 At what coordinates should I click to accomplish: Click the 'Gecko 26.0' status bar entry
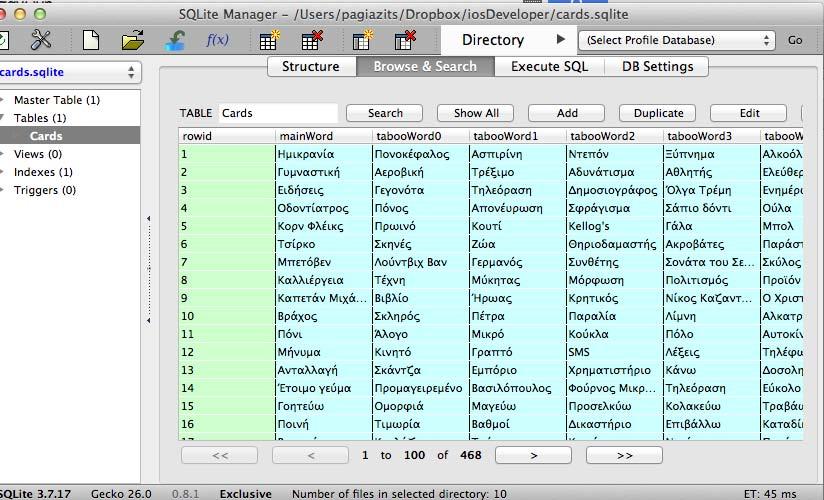tap(121, 494)
